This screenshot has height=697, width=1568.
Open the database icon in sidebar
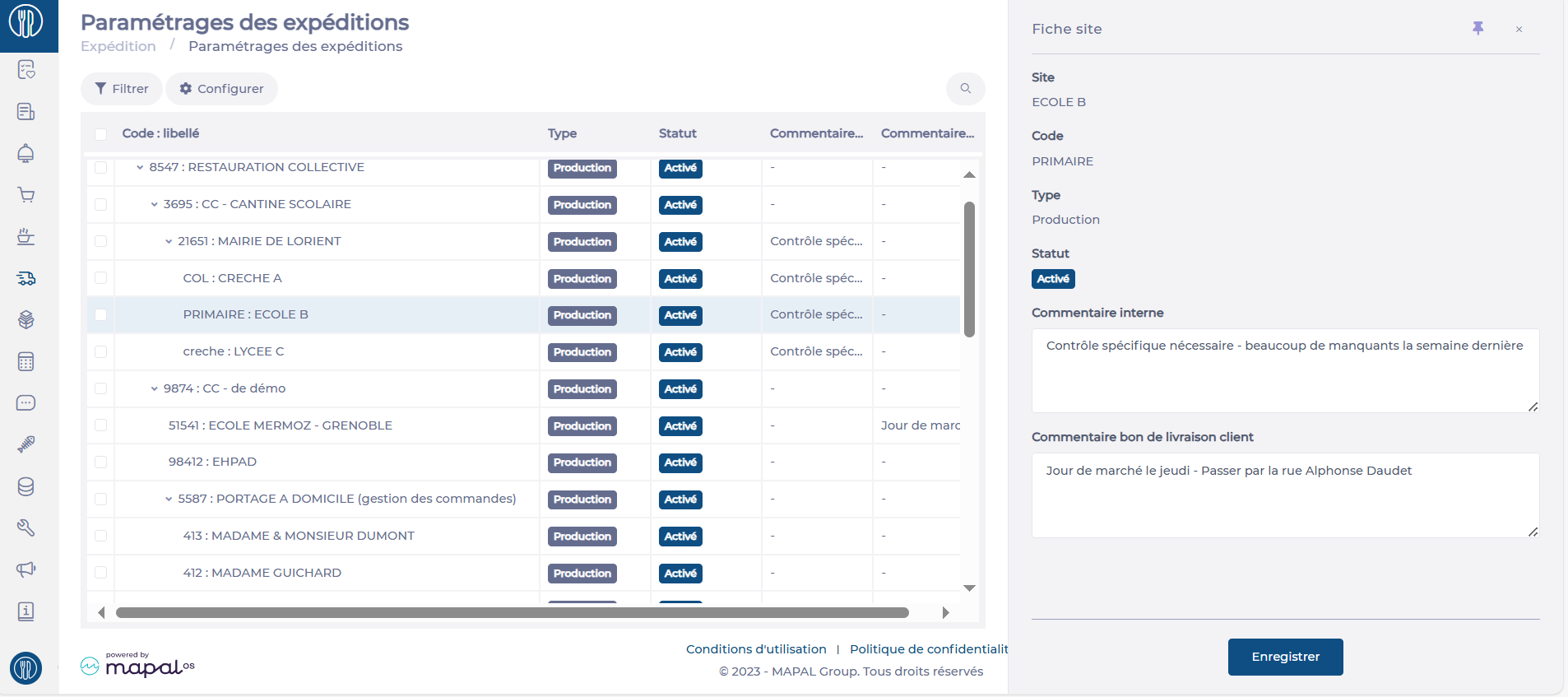(26, 487)
